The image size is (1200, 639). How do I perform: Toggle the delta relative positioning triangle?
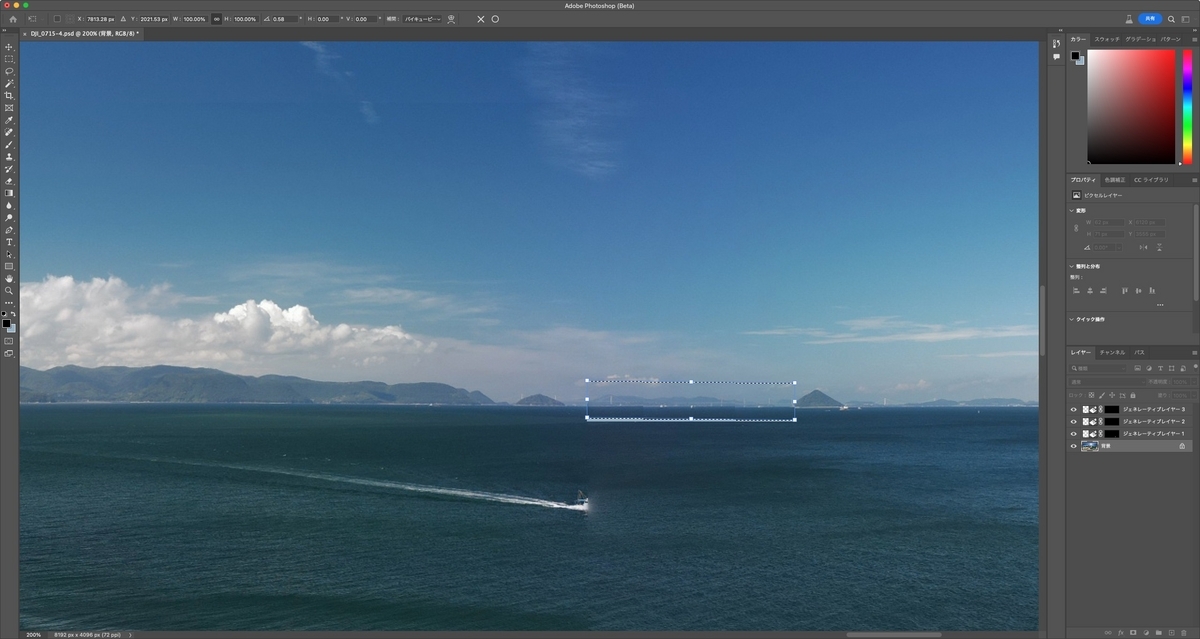(123, 19)
